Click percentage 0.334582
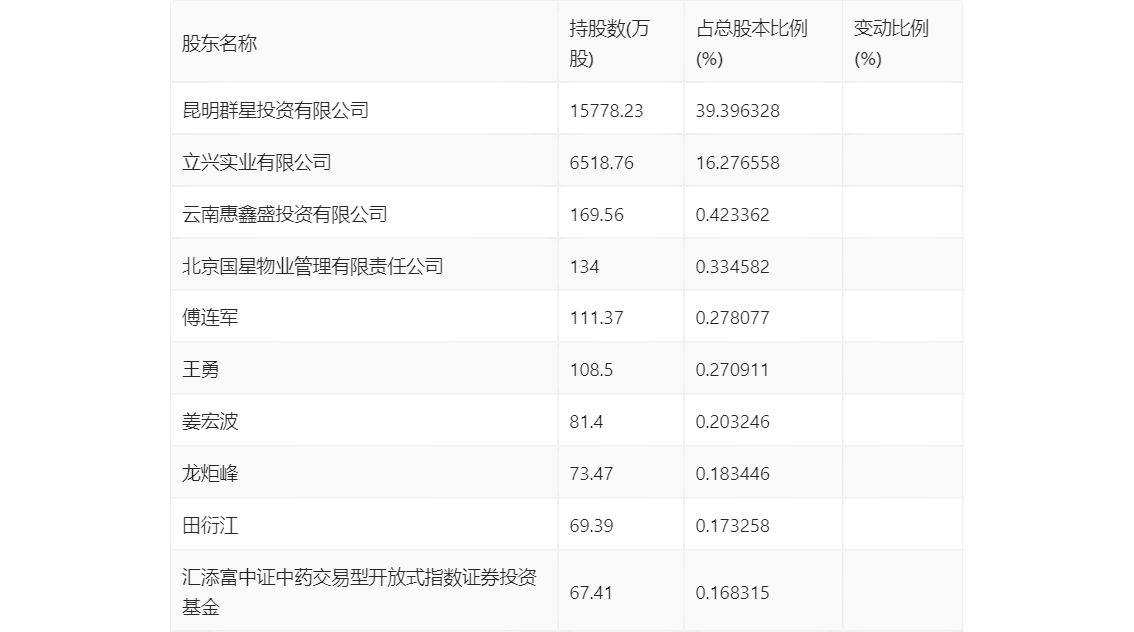The image size is (1134, 632). click(733, 267)
